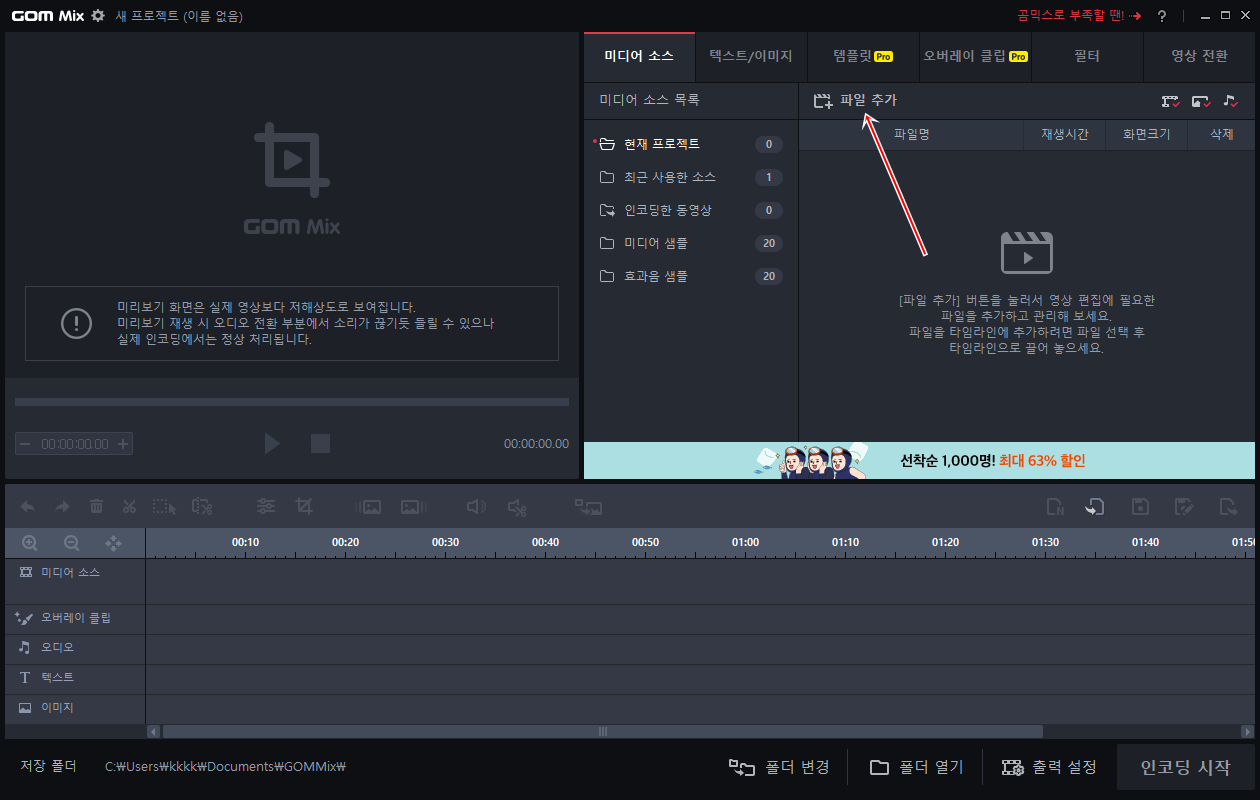
Task: Open the video adjustment sliders icon
Action: pos(266,507)
